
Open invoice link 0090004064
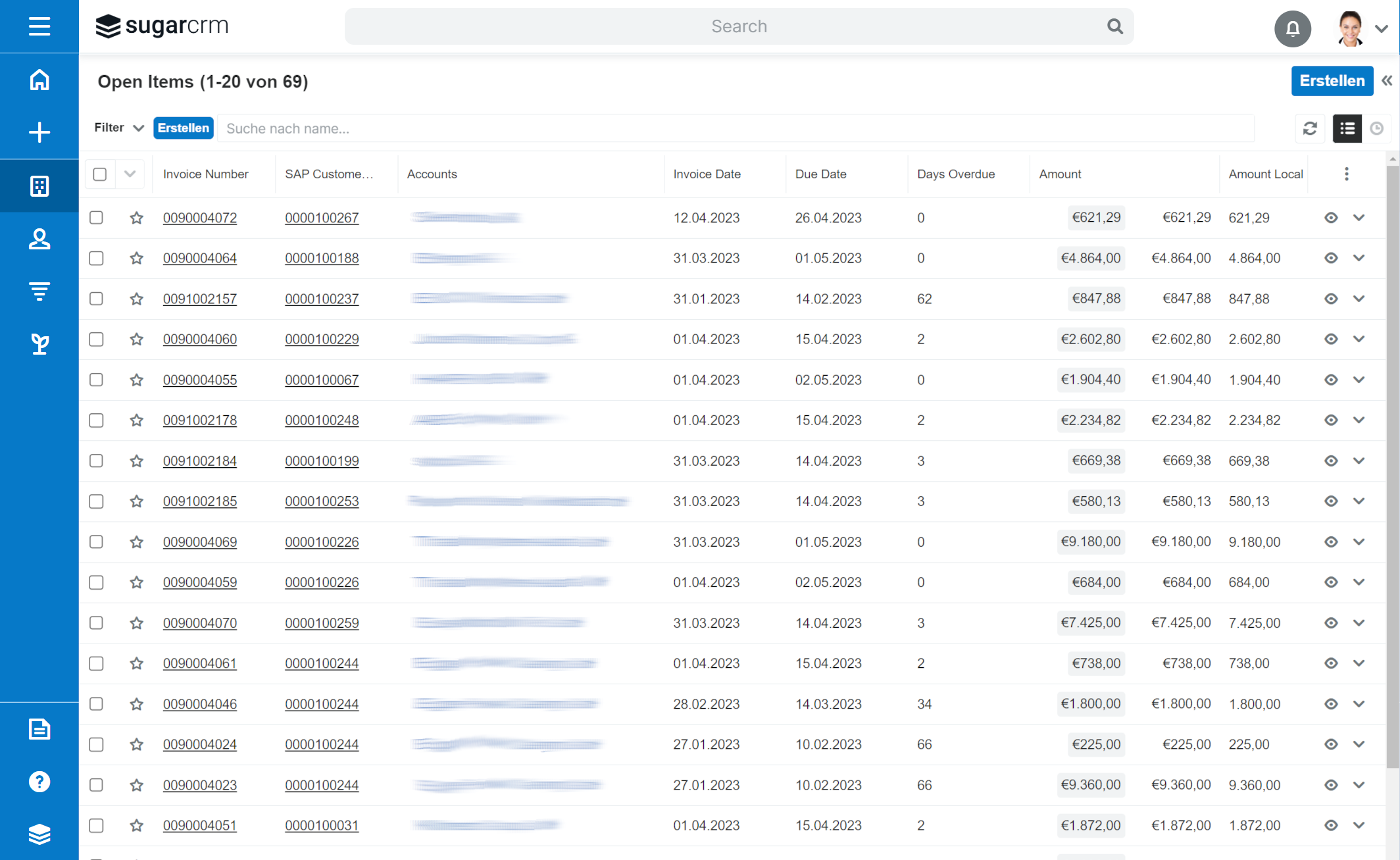(x=200, y=258)
